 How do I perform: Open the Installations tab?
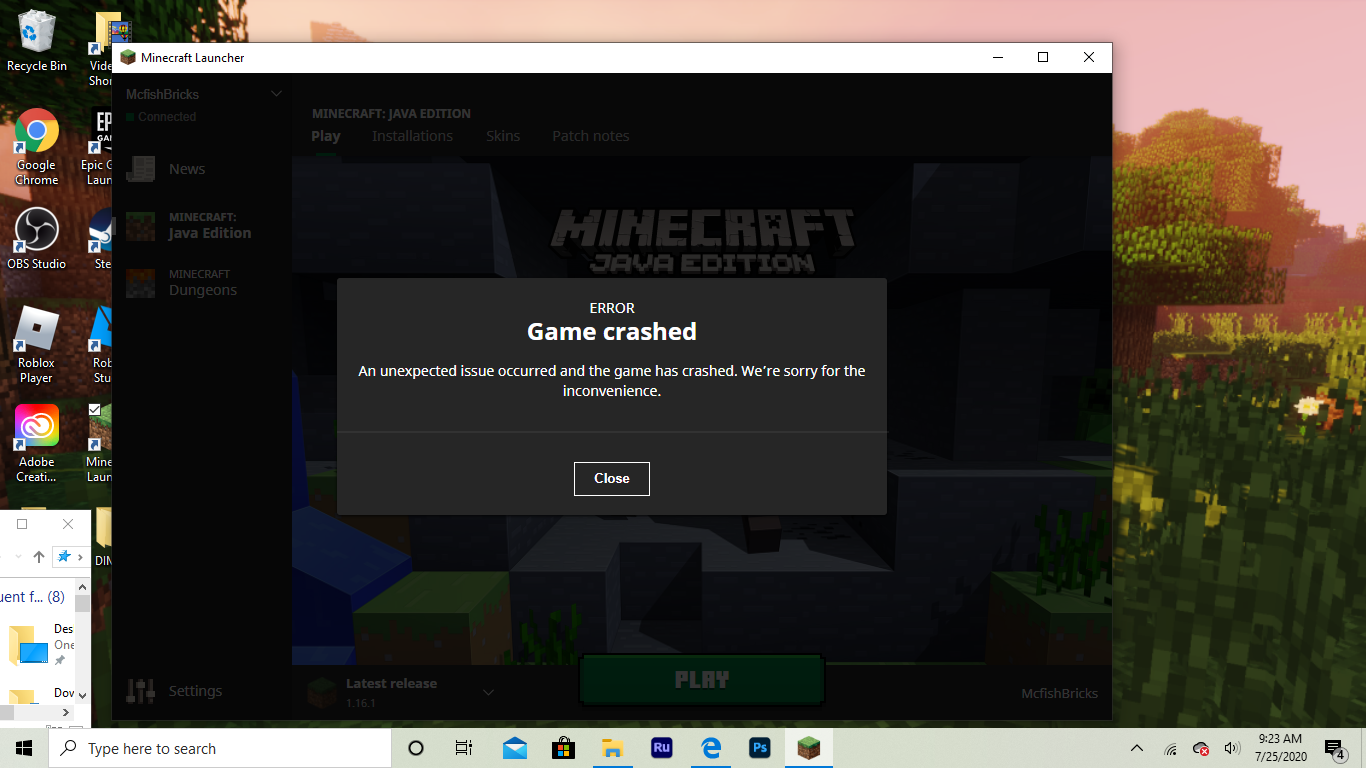(x=412, y=136)
